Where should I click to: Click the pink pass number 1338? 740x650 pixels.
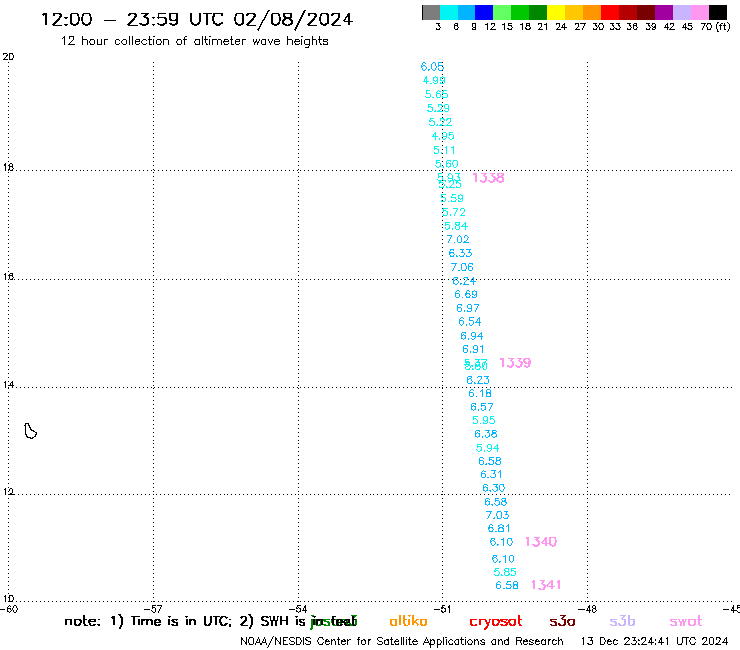click(x=488, y=178)
